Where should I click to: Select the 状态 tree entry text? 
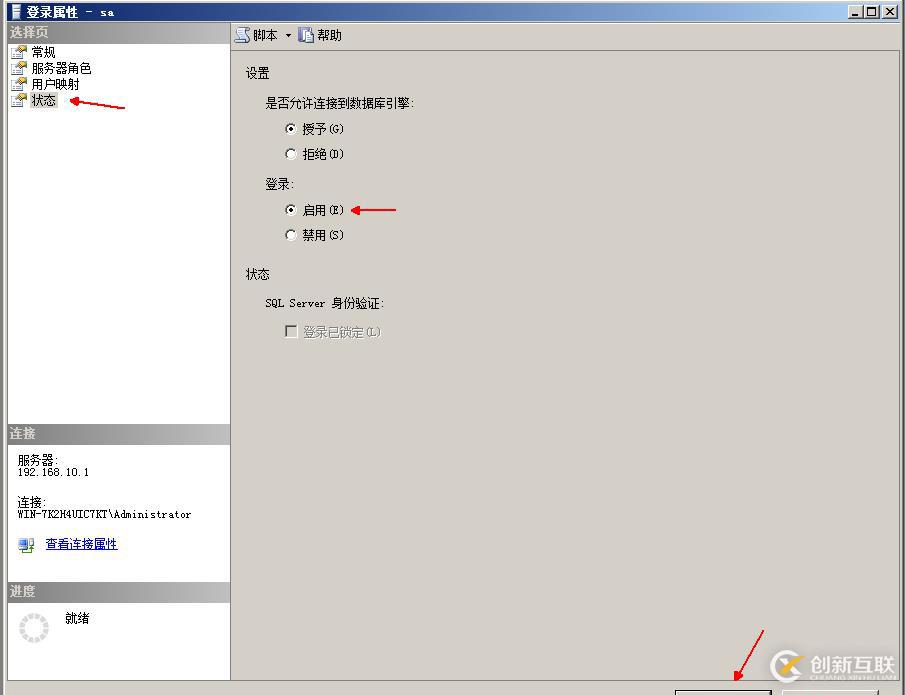point(43,100)
